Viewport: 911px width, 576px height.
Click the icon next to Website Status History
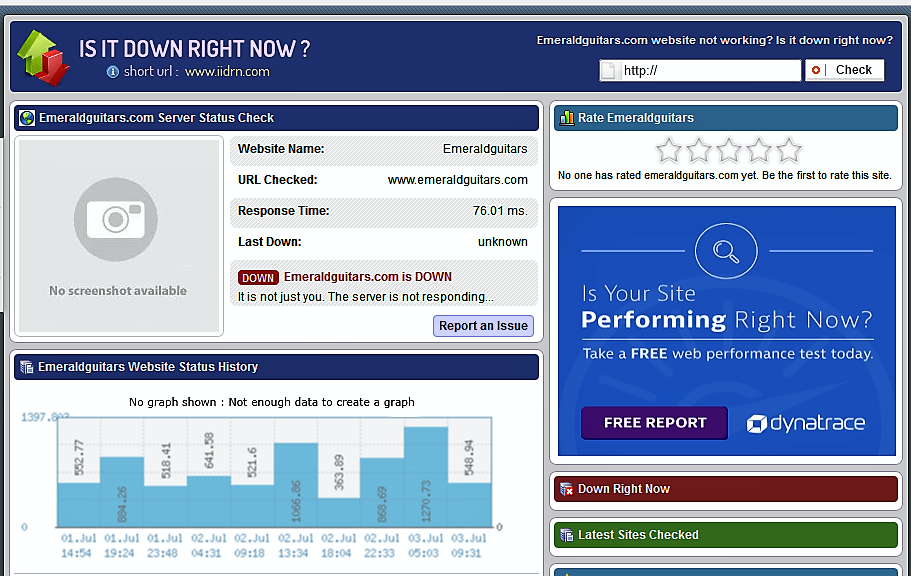(27, 367)
